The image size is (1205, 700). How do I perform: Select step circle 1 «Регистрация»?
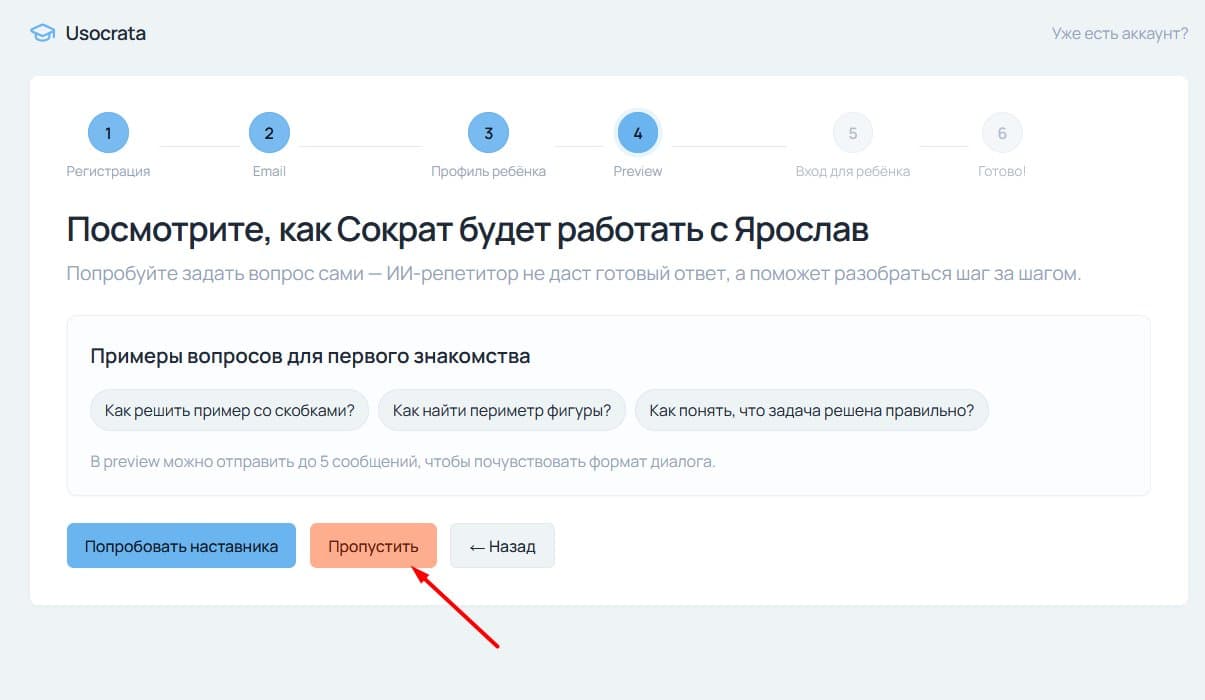(108, 132)
